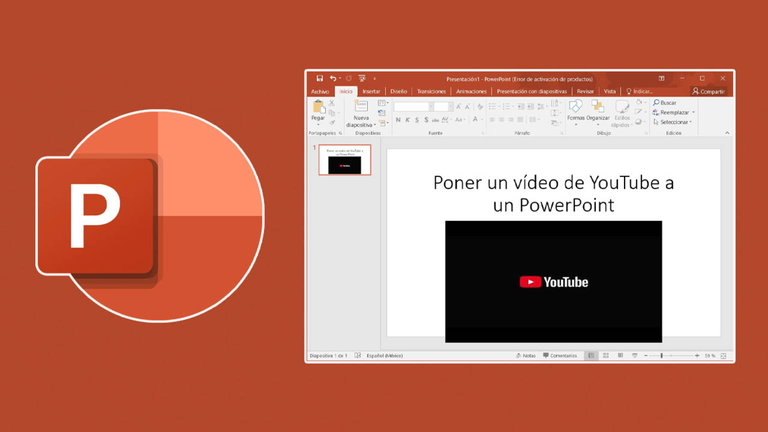Screen dimensions: 768x432
Task: Switch to the Transiciones tab
Action: pos(431,91)
